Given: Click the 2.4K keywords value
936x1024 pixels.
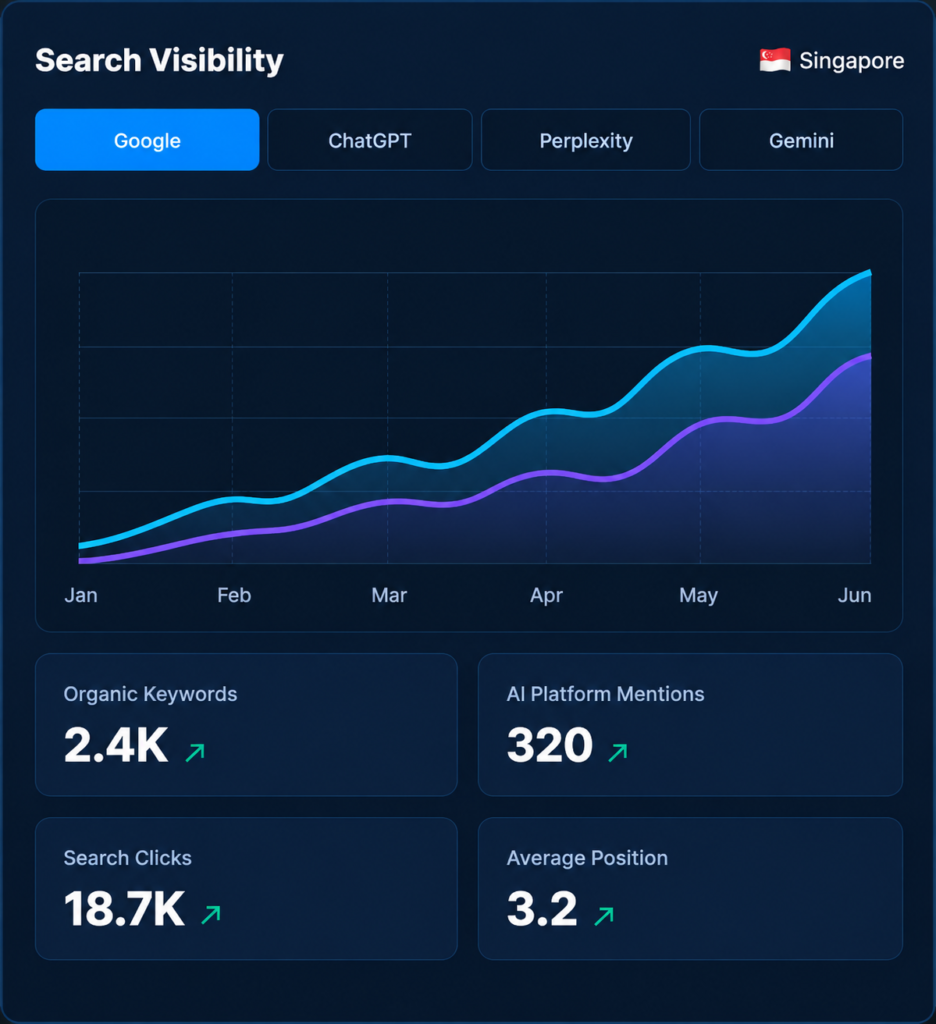Looking at the screenshot, I should tap(116, 745).
